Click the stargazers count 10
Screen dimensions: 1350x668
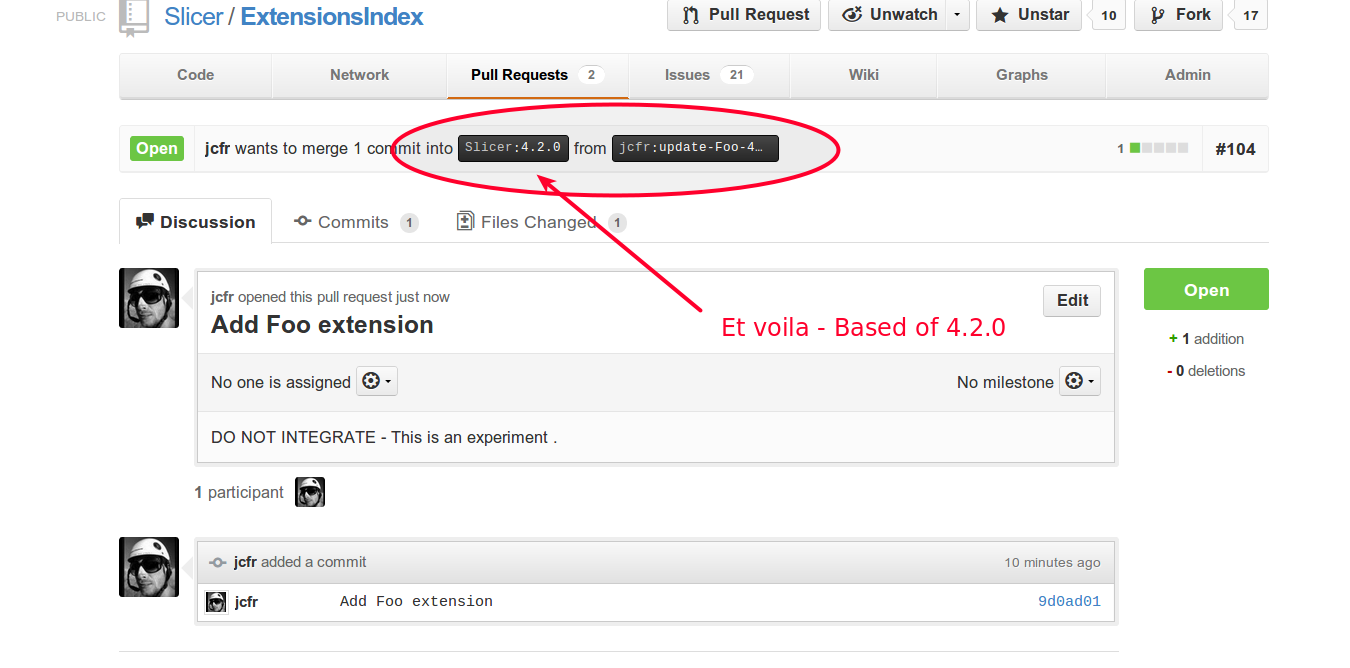click(1108, 16)
